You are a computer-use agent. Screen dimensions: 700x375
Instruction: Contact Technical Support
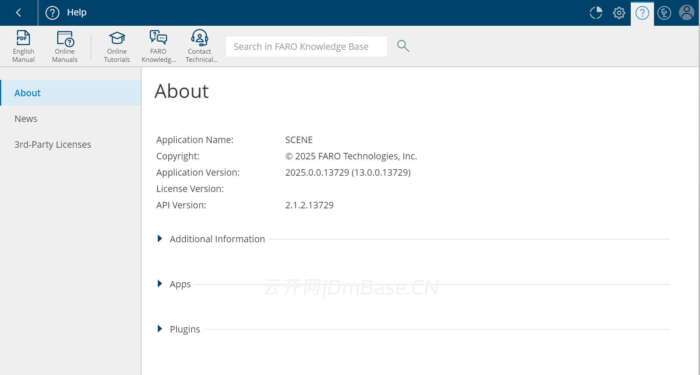(200, 46)
